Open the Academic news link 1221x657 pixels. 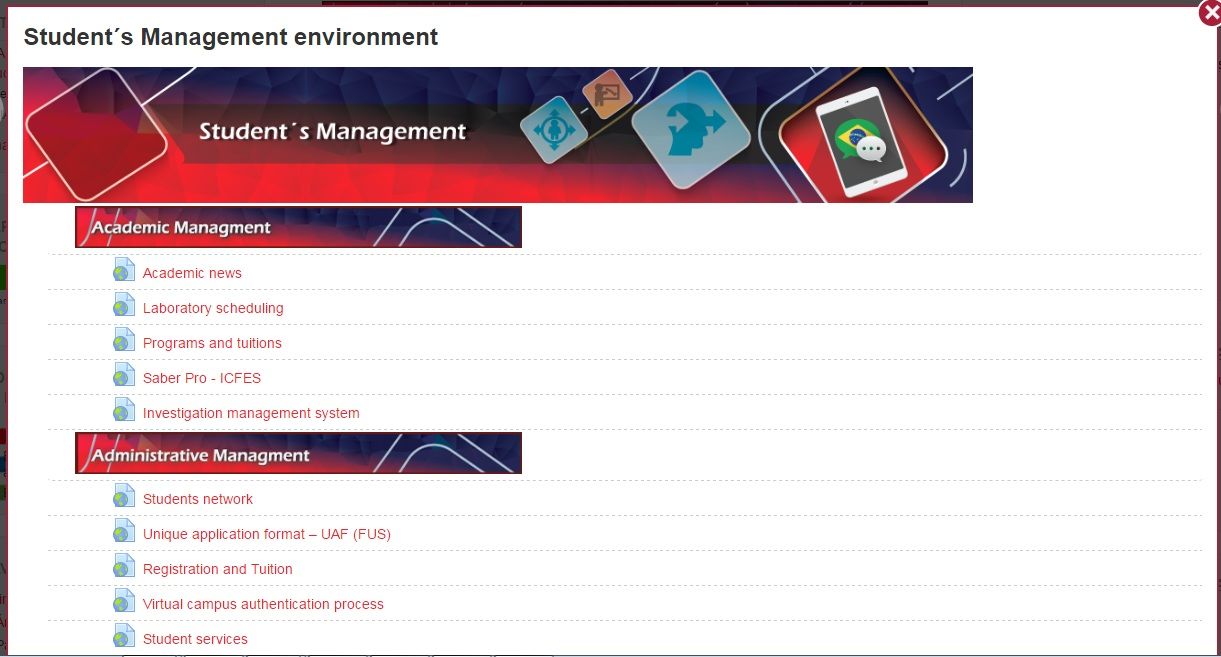pyautogui.click(x=192, y=273)
